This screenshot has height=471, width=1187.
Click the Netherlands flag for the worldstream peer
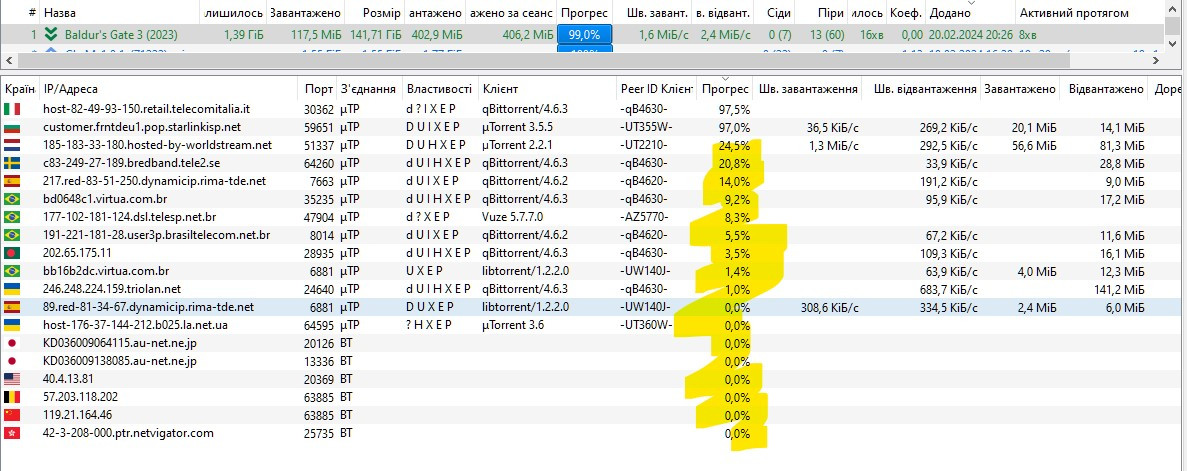click(13, 145)
